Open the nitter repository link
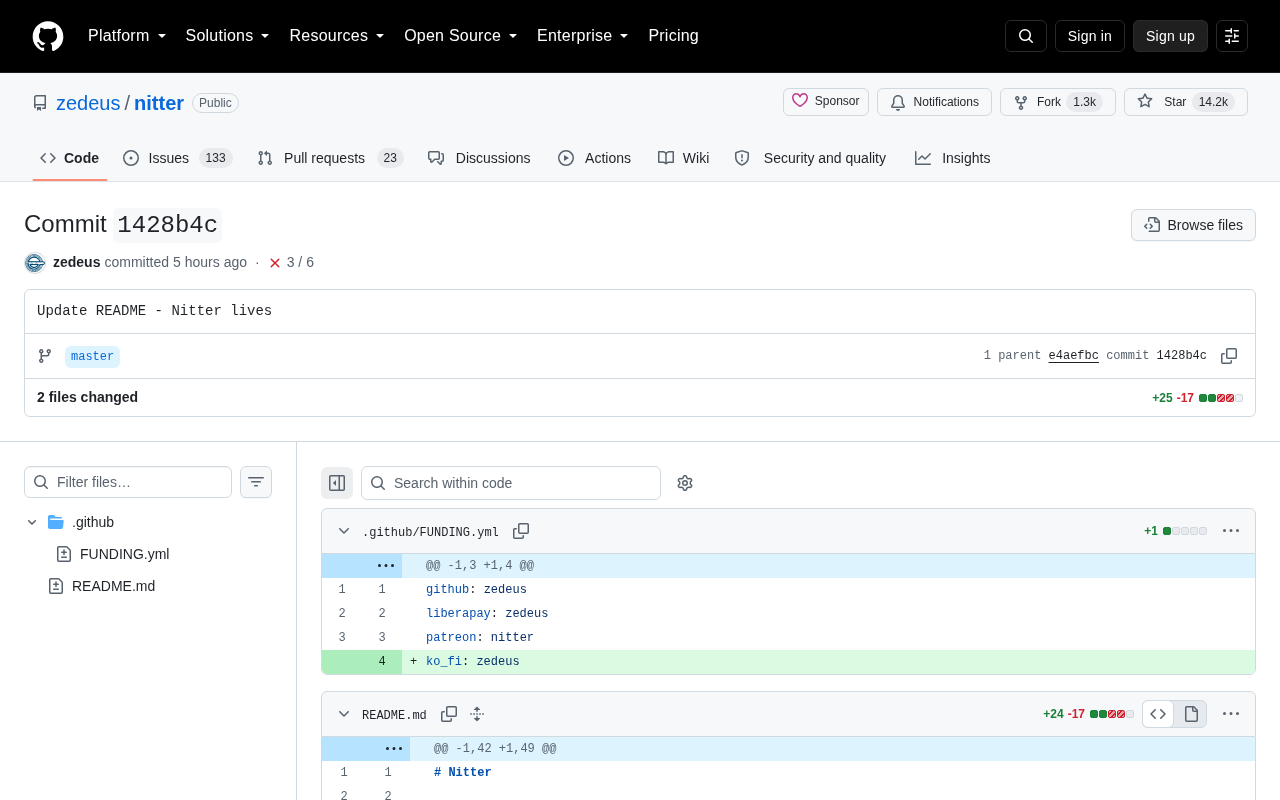This screenshot has height=800, width=1280. pos(159,103)
